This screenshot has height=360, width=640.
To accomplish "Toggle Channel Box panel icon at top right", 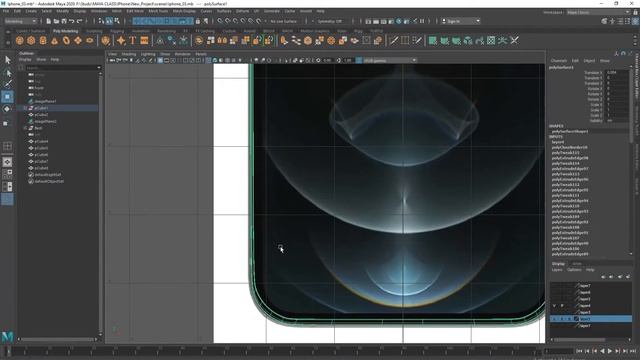I will [636, 21].
